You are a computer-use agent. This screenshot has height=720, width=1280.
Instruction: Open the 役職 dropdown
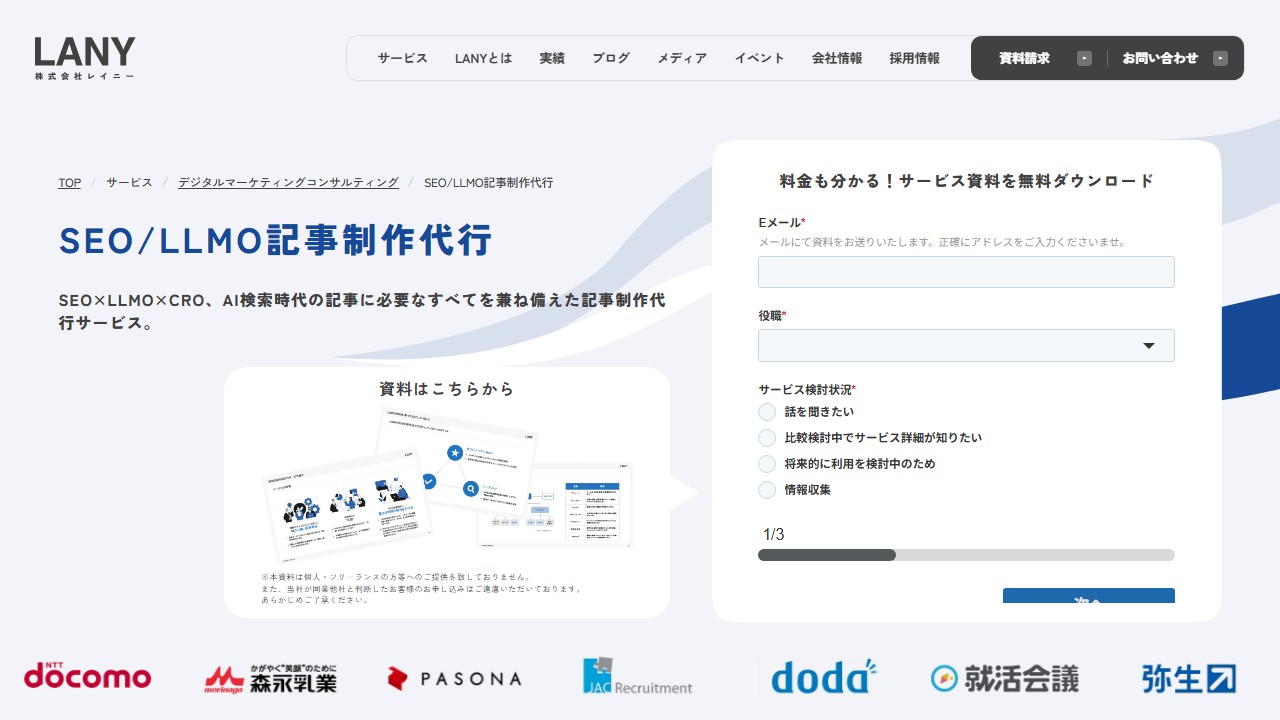pos(966,345)
